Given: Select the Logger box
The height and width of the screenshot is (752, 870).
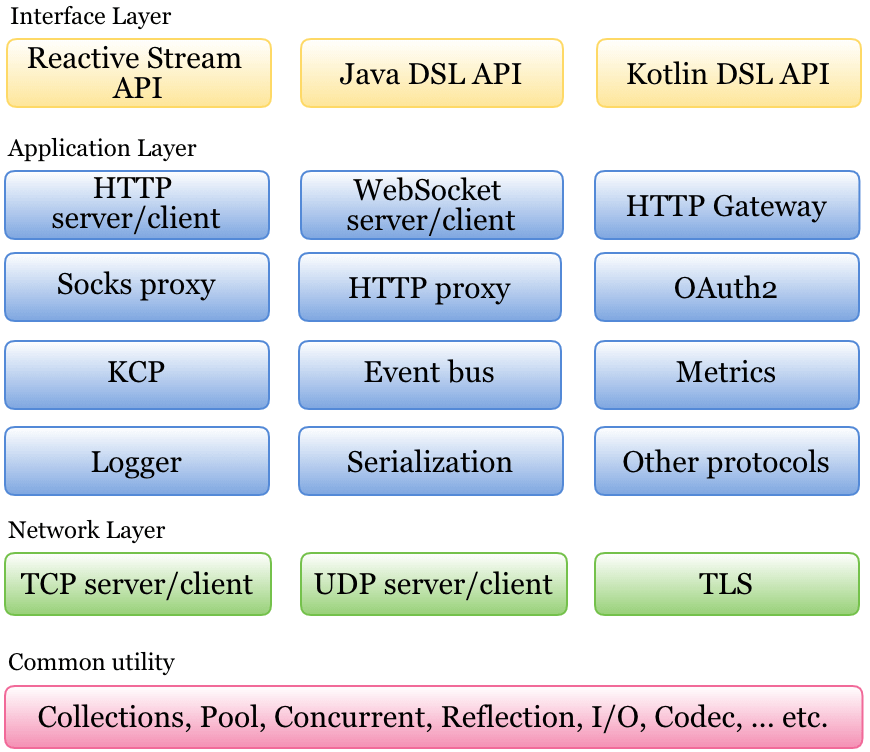Looking at the screenshot, I should pyautogui.click(x=137, y=461).
